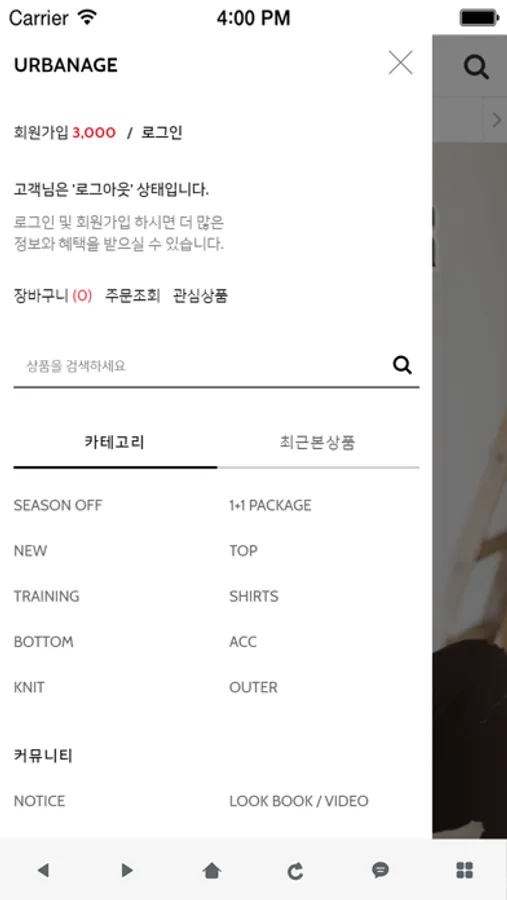The width and height of the screenshot is (507, 900).
Task: Open the grid menu icon in the bottom bar
Action: [x=465, y=870]
